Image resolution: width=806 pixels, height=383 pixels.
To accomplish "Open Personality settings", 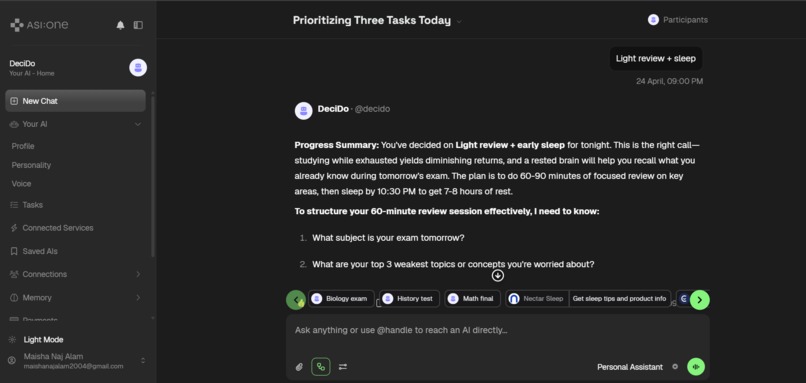I will click(31, 165).
